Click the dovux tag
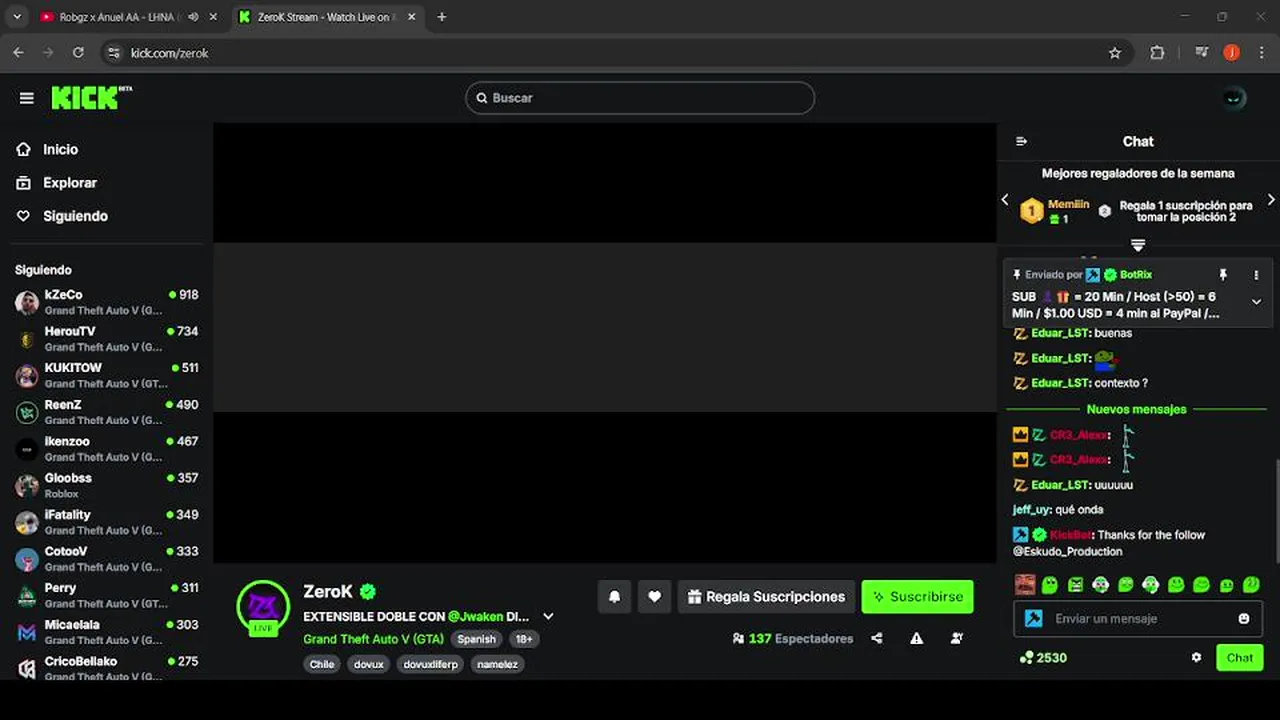Image resolution: width=1280 pixels, height=720 pixels. click(368, 664)
